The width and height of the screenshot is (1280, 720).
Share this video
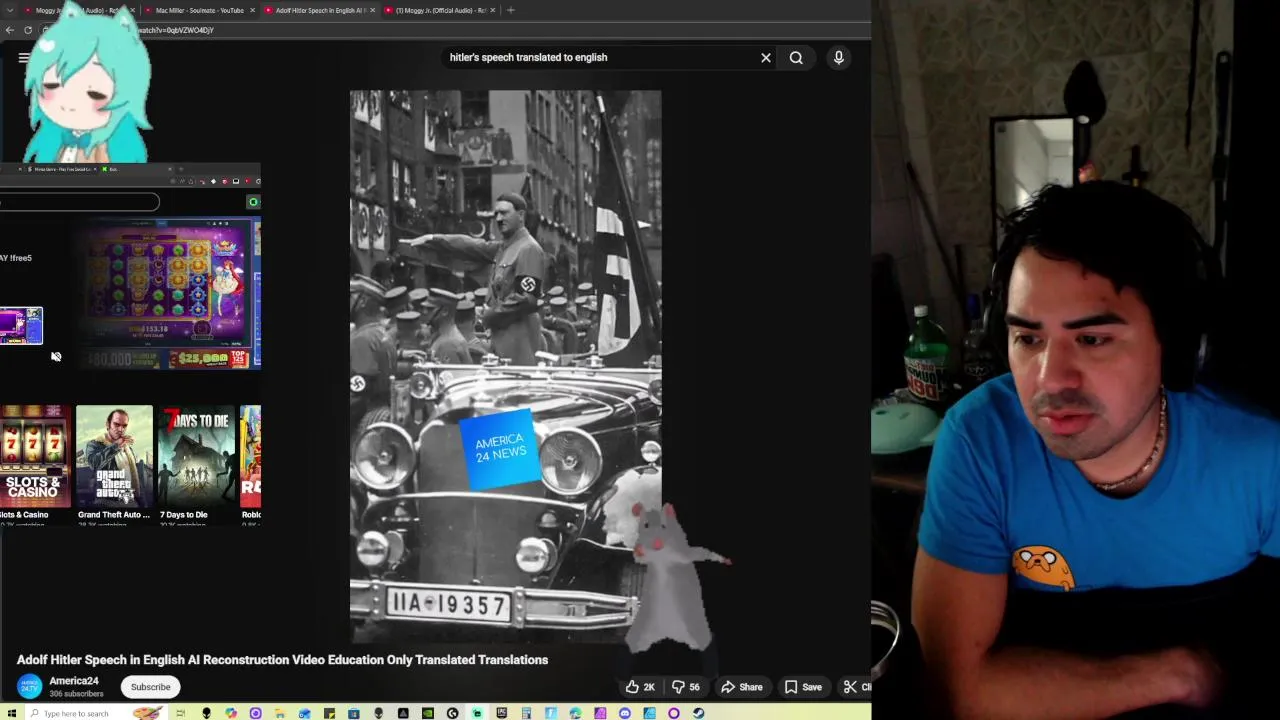coord(742,687)
